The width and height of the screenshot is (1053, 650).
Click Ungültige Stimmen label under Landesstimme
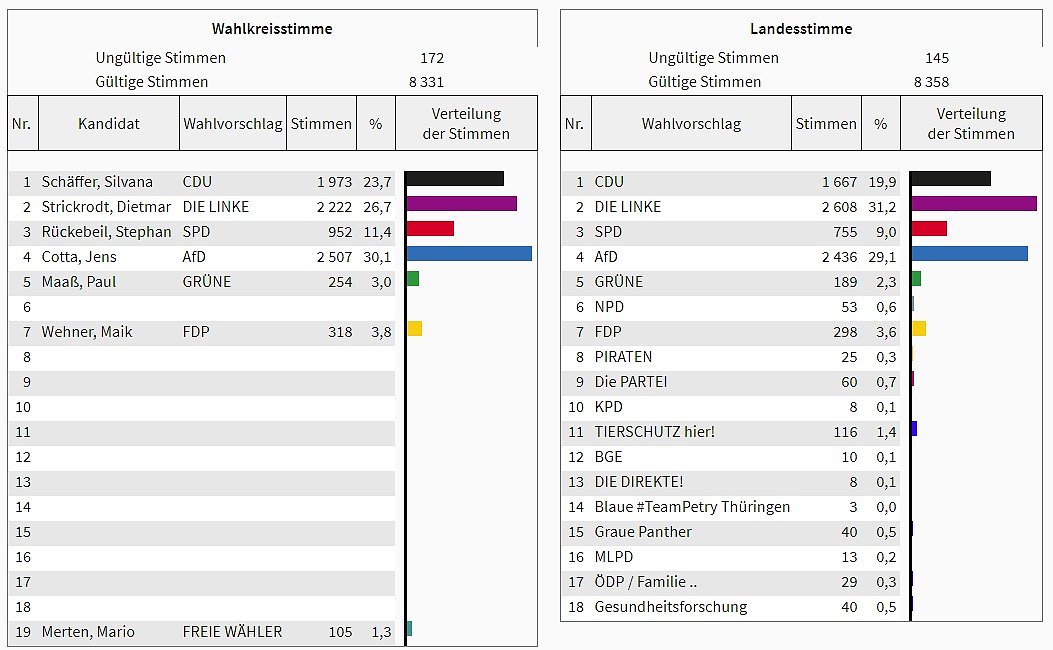(x=713, y=58)
